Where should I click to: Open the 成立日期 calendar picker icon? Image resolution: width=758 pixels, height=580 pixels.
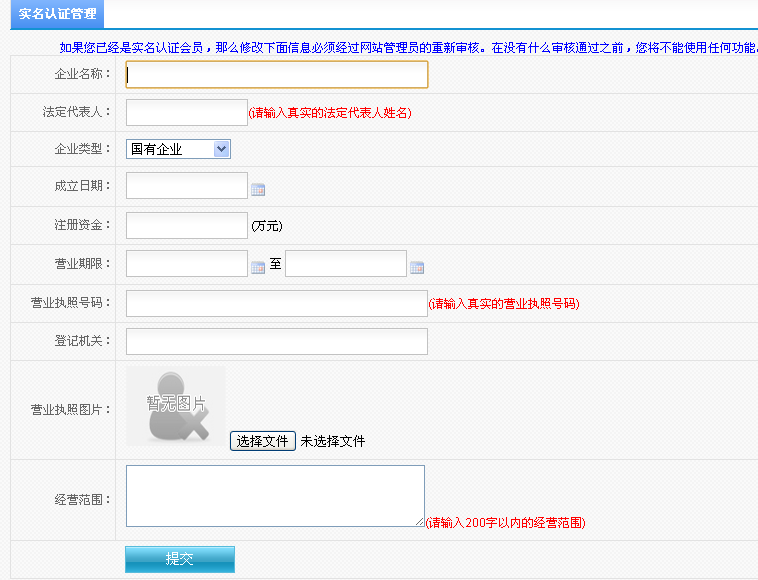tap(258, 189)
